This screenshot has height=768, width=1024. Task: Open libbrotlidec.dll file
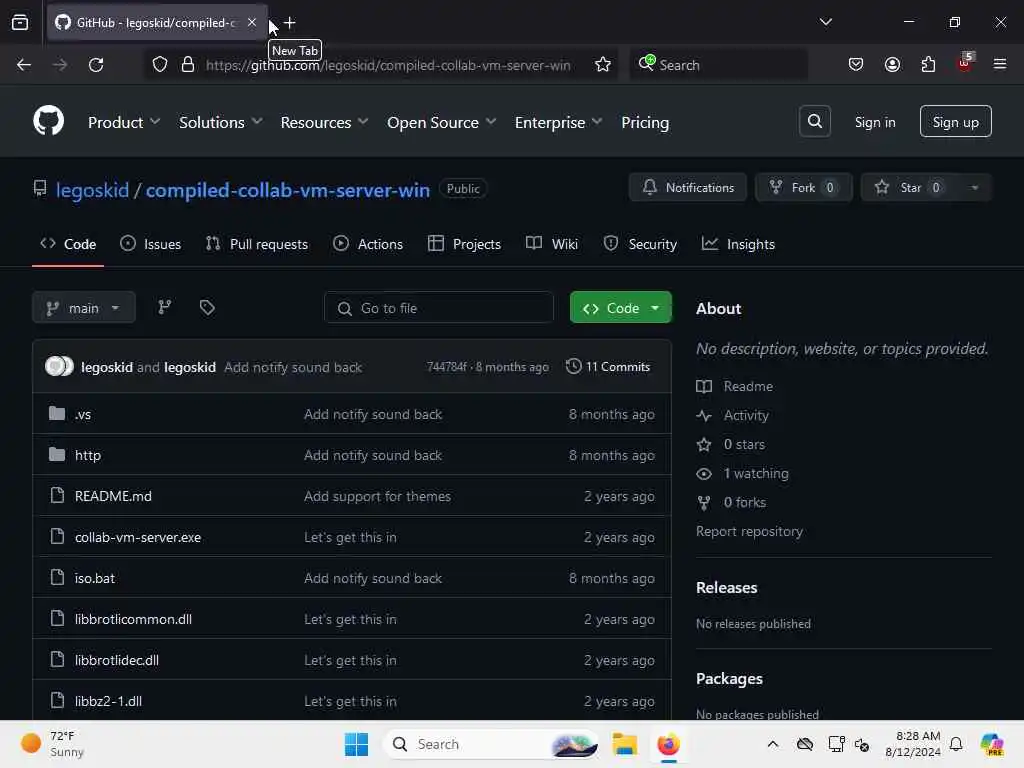click(116, 660)
